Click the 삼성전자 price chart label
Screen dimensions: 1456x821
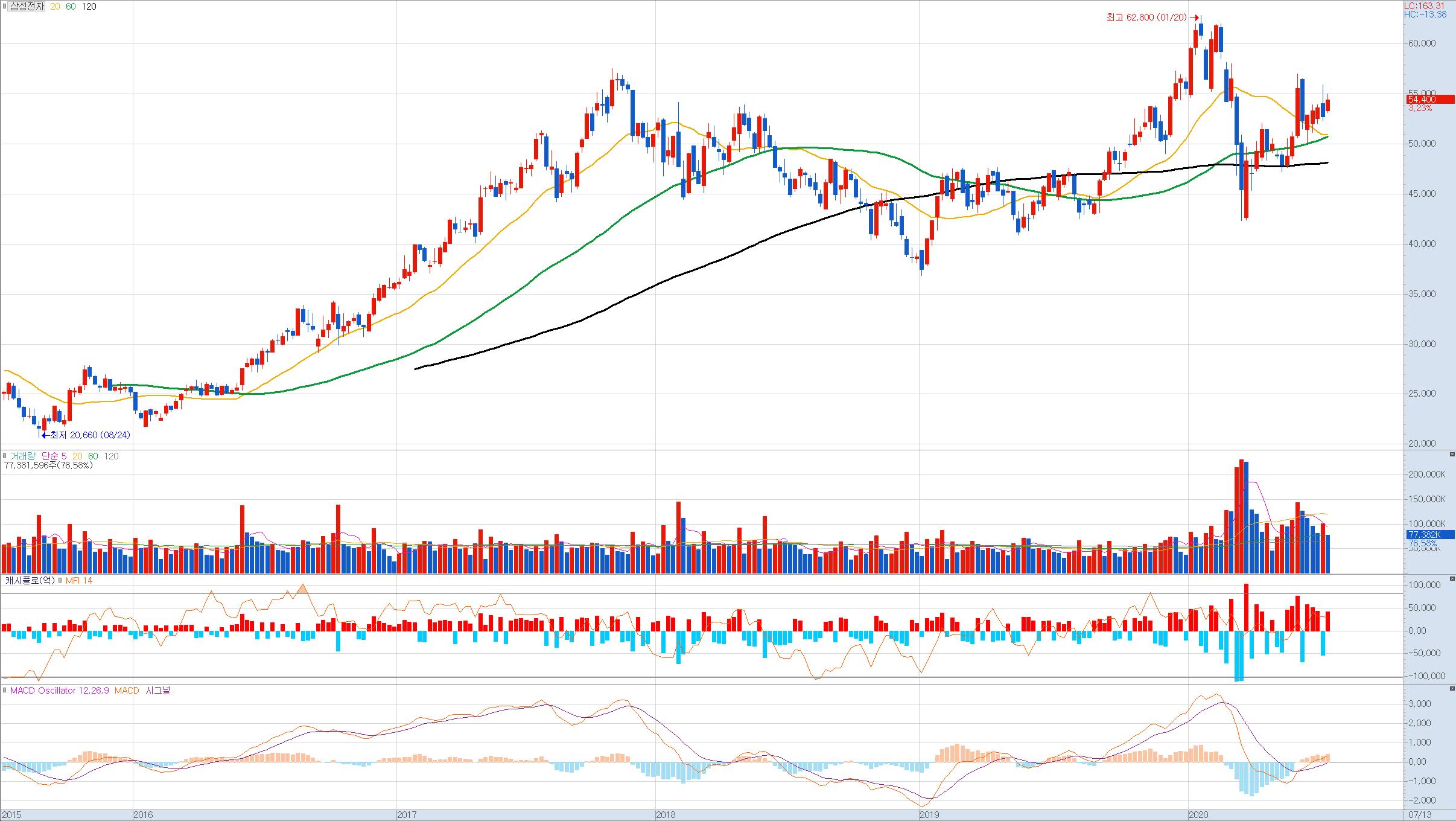point(27,7)
